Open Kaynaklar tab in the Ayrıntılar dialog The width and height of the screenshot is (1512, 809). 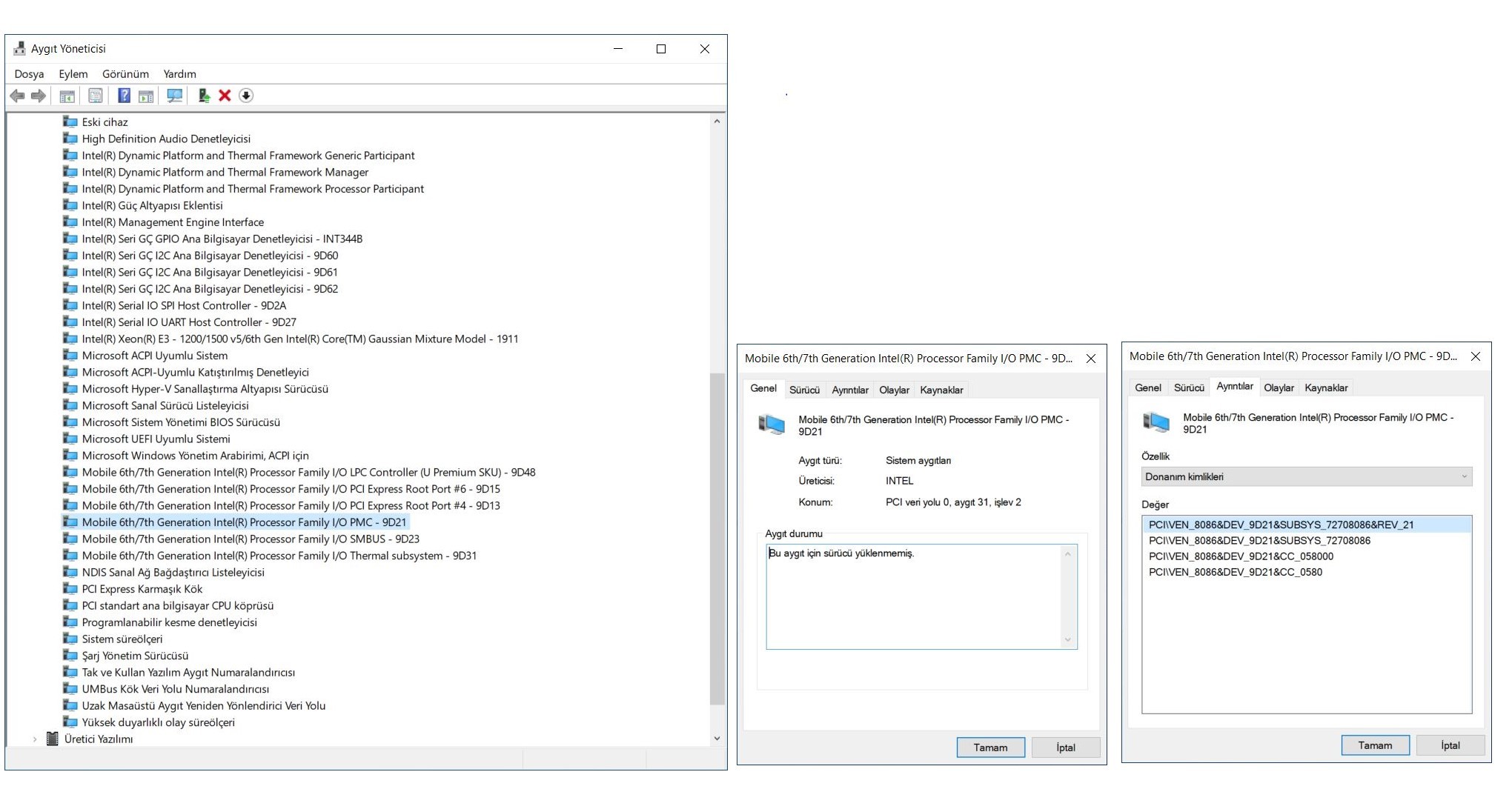click(x=1325, y=388)
